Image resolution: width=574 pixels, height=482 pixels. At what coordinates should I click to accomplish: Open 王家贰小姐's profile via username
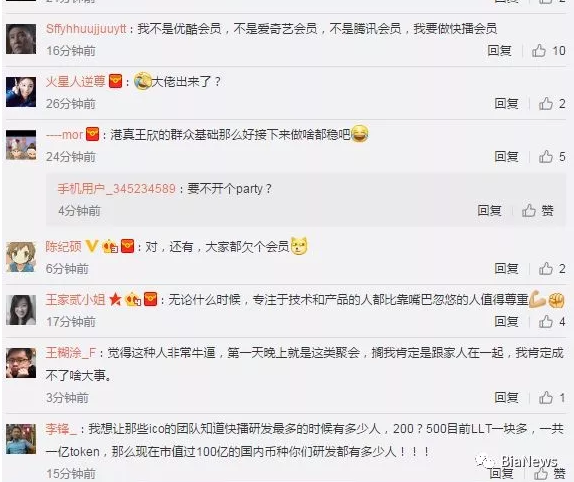click(x=75, y=300)
